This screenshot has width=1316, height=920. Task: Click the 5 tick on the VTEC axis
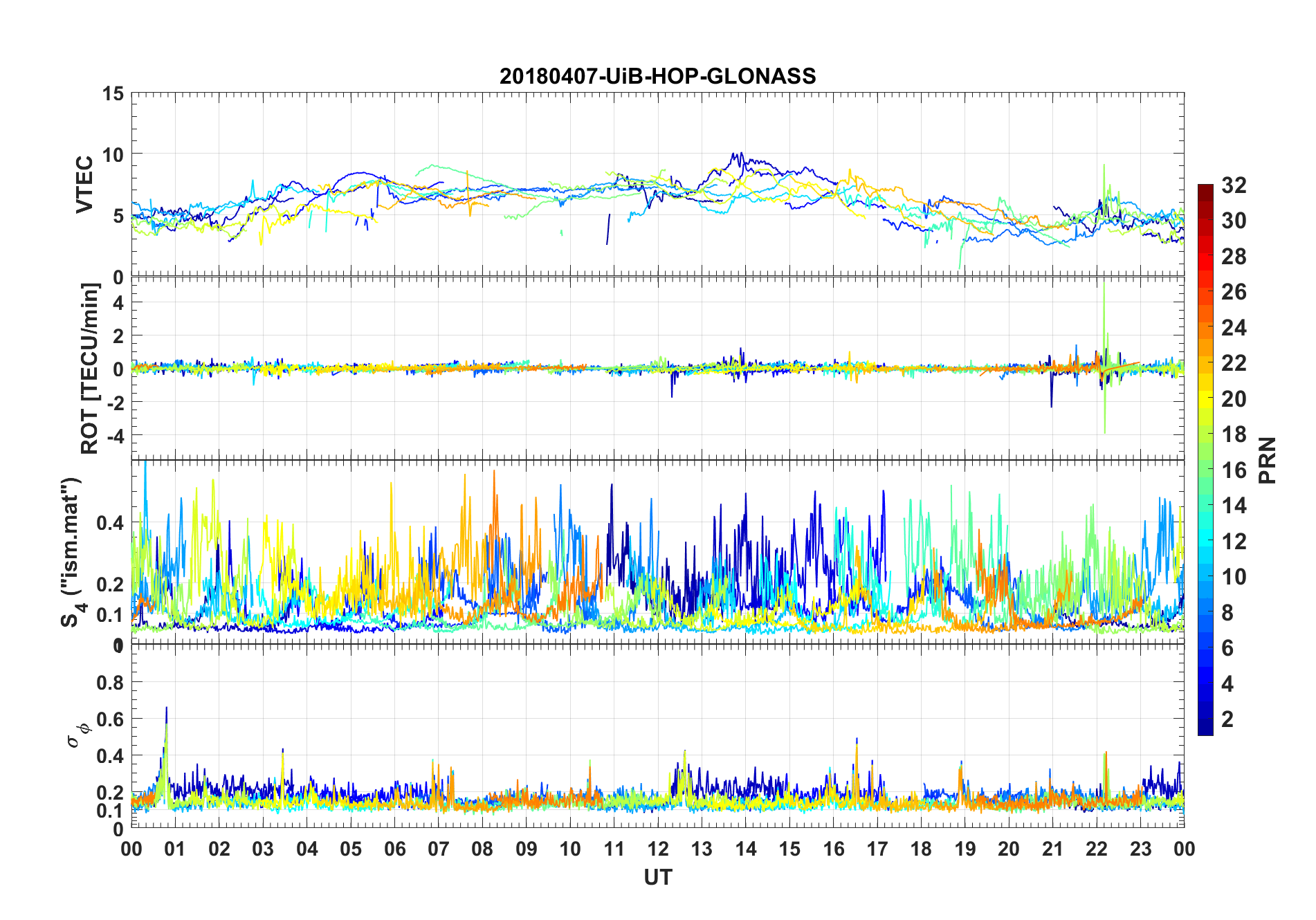(x=118, y=216)
